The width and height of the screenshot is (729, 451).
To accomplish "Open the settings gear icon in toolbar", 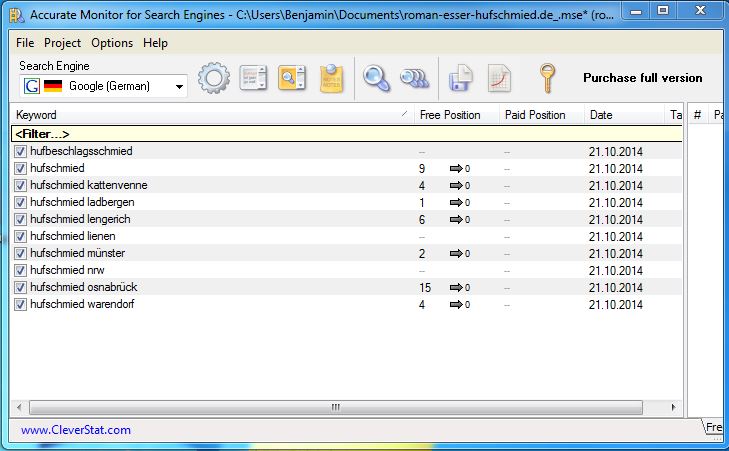I will tap(214, 78).
